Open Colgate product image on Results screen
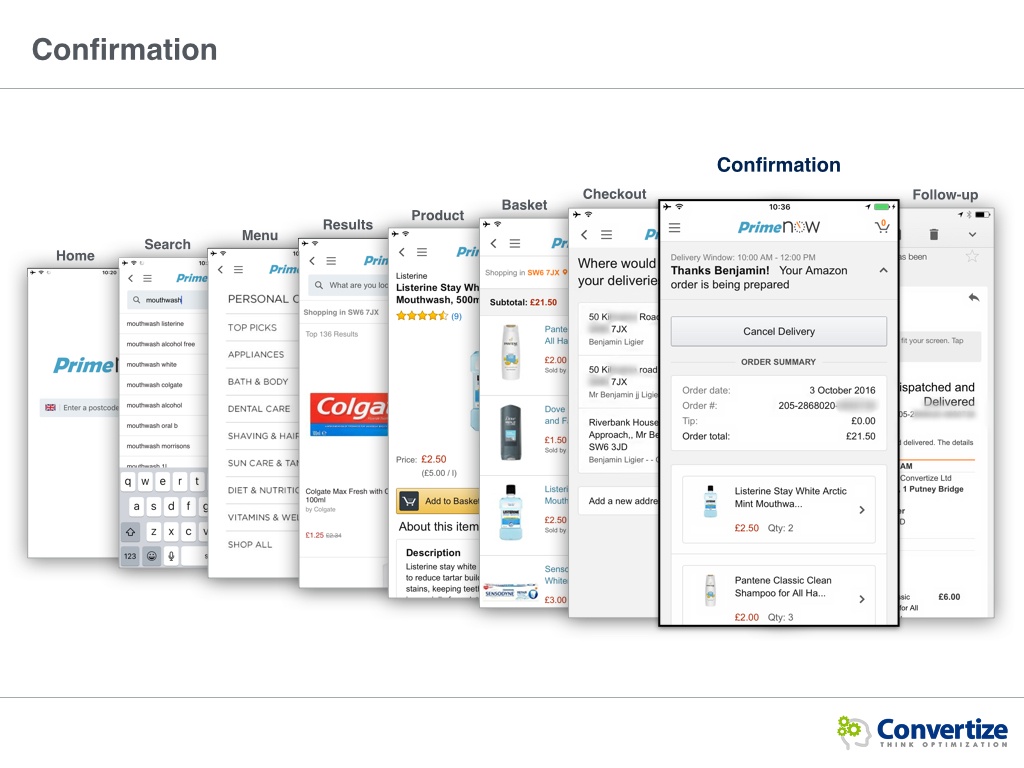Screen dimensions: 1024x768 click(x=349, y=414)
